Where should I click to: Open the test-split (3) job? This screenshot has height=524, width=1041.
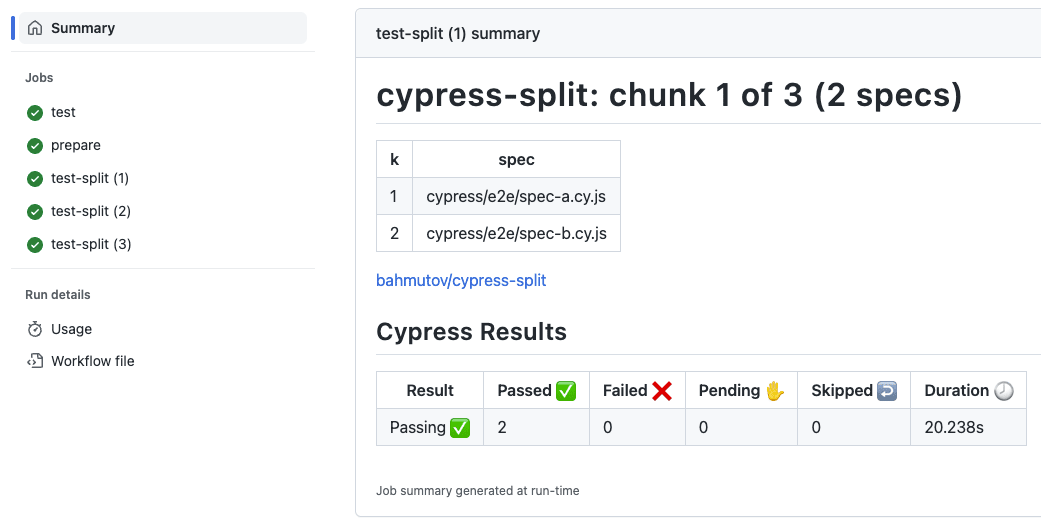point(91,244)
